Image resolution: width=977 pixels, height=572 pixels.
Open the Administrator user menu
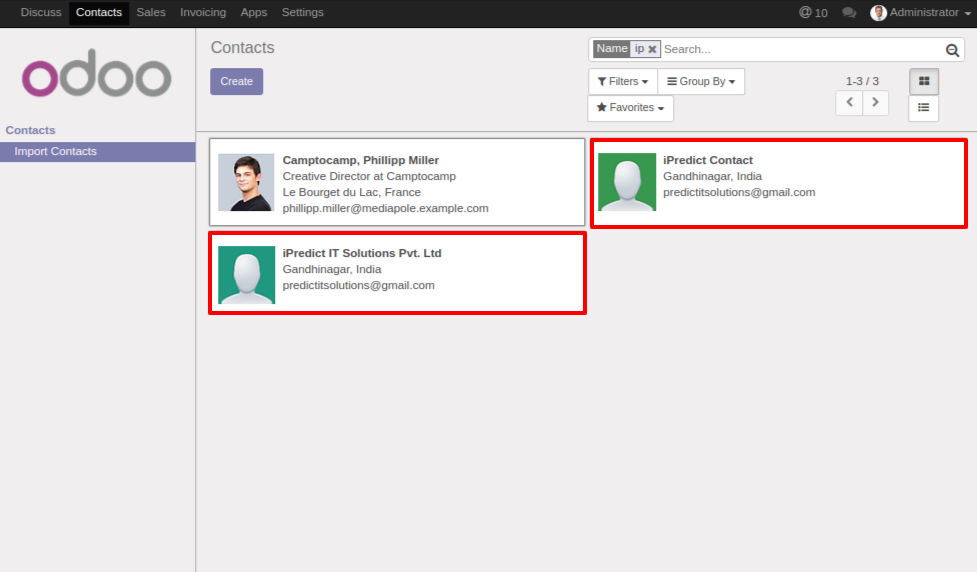click(921, 13)
